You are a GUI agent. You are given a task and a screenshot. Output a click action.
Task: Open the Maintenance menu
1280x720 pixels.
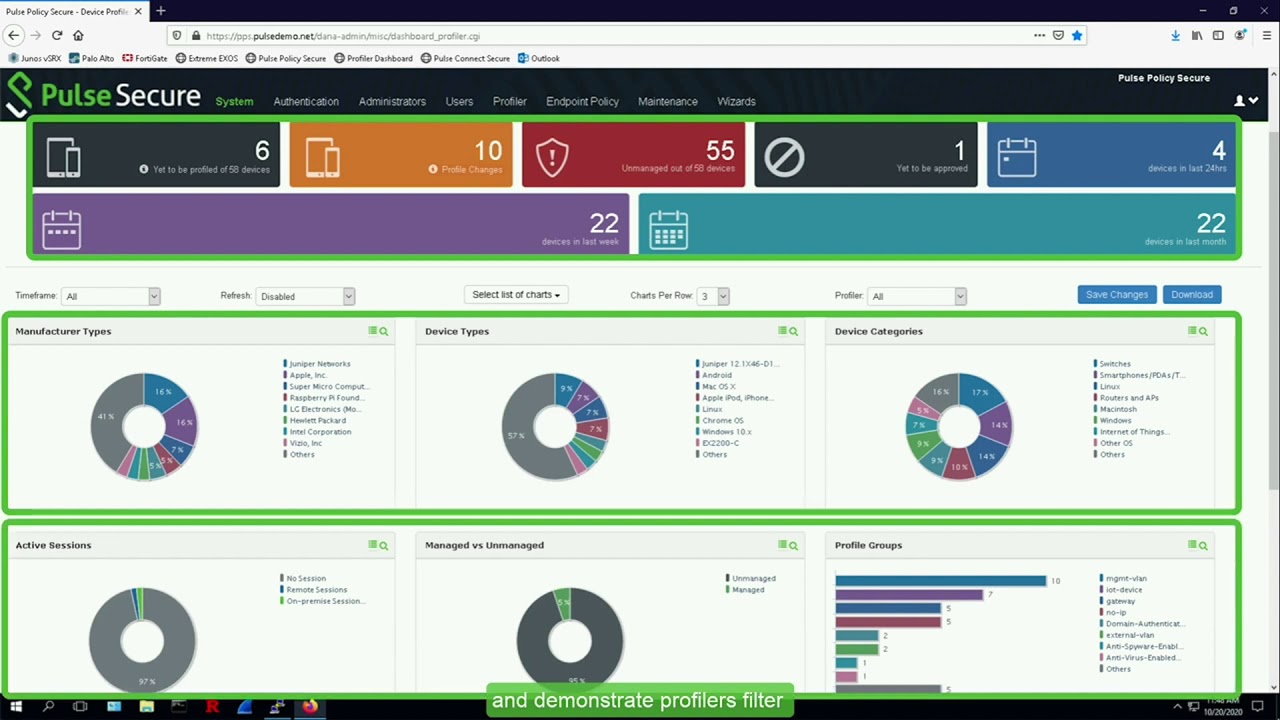pos(668,101)
